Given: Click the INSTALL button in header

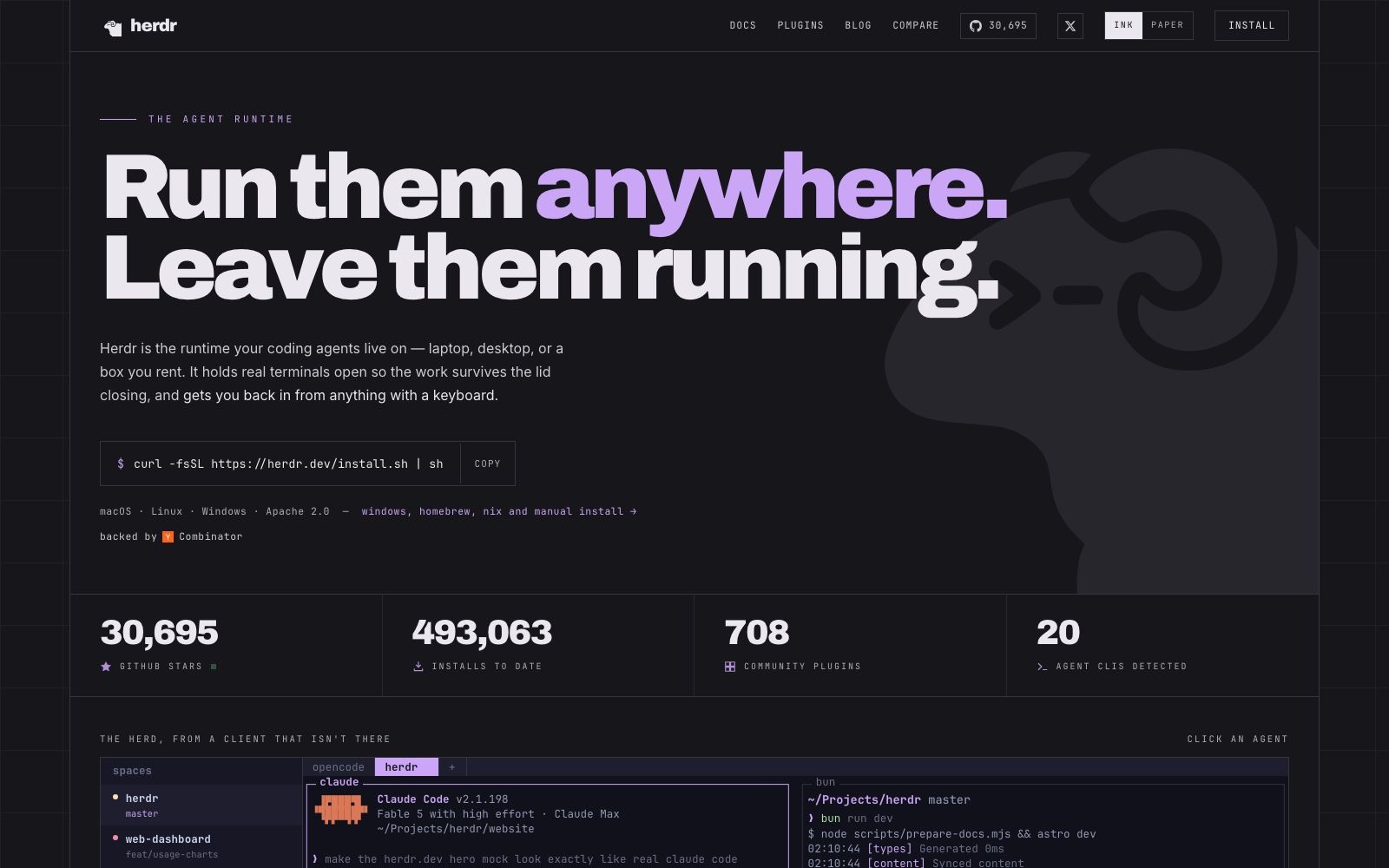Looking at the screenshot, I should (x=1252, y=25).
